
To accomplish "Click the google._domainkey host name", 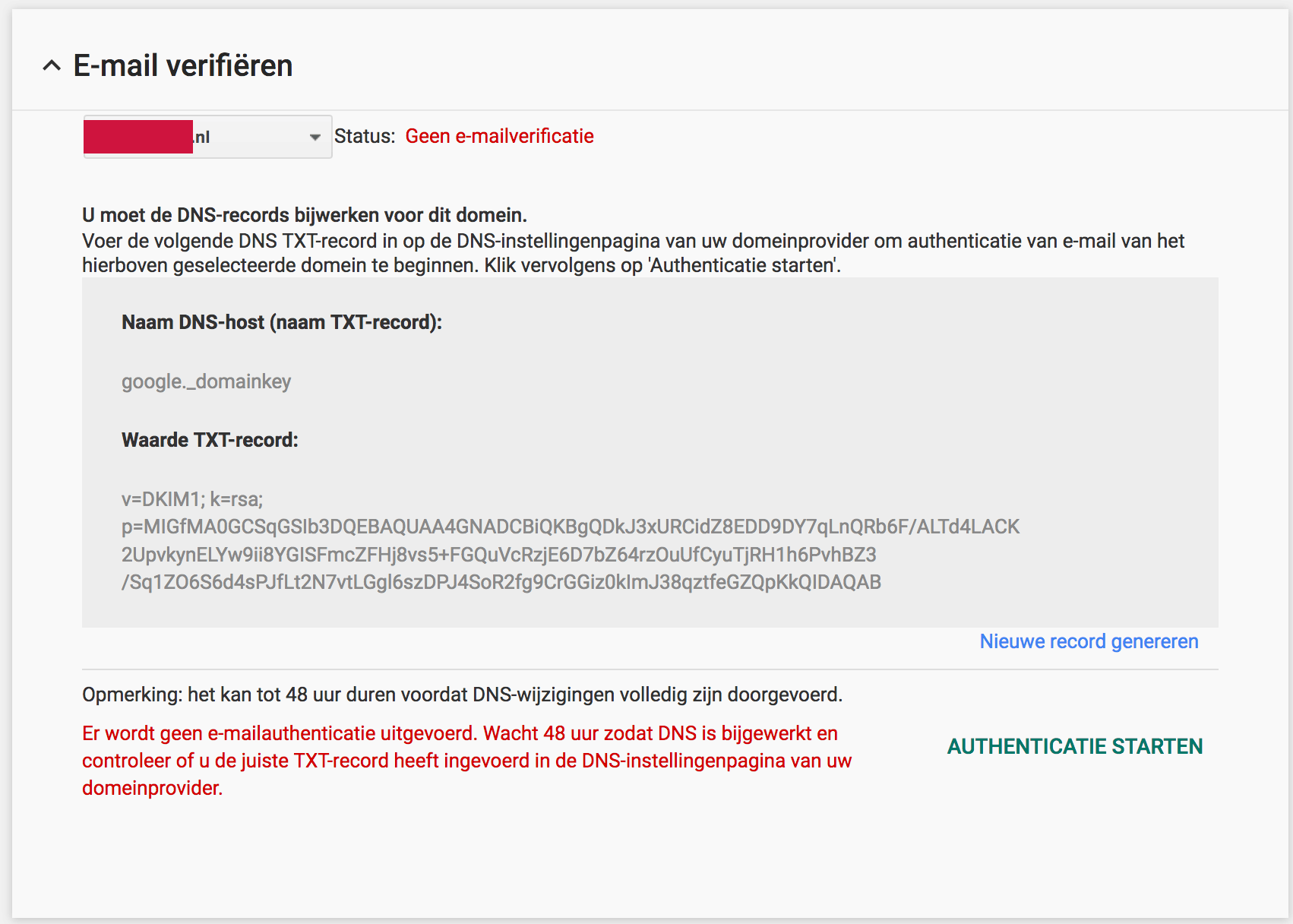I will pos(206,381).
